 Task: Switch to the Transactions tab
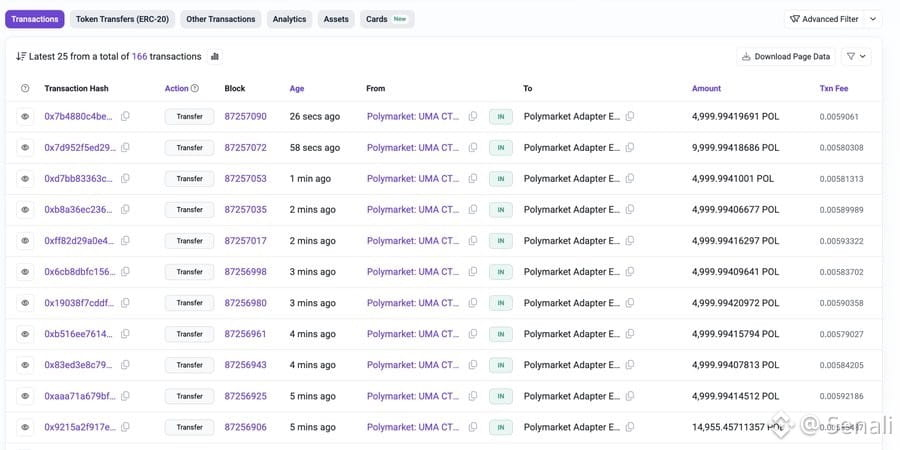click(35, 19)
